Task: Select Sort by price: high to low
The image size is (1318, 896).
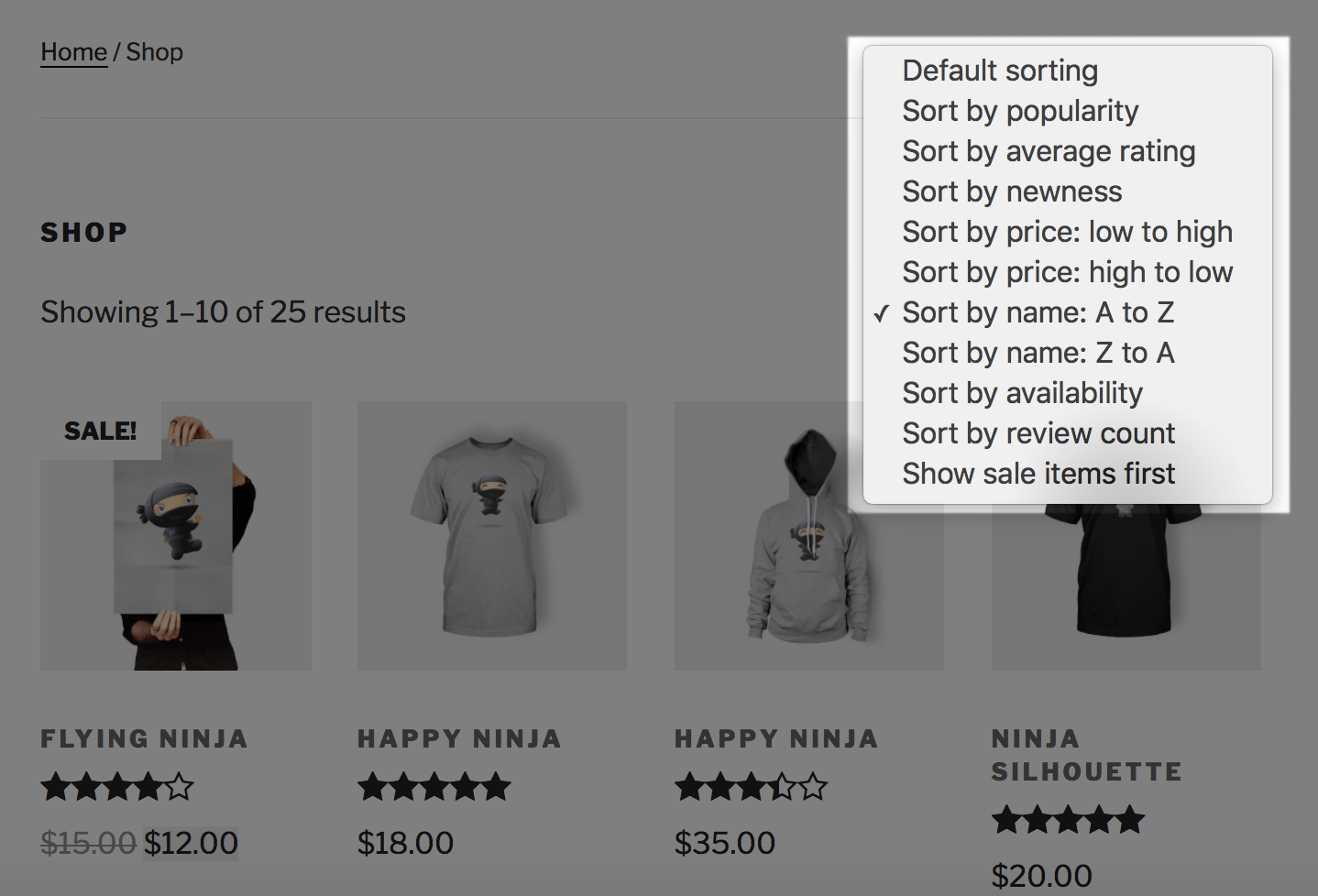Action: 1067,272
